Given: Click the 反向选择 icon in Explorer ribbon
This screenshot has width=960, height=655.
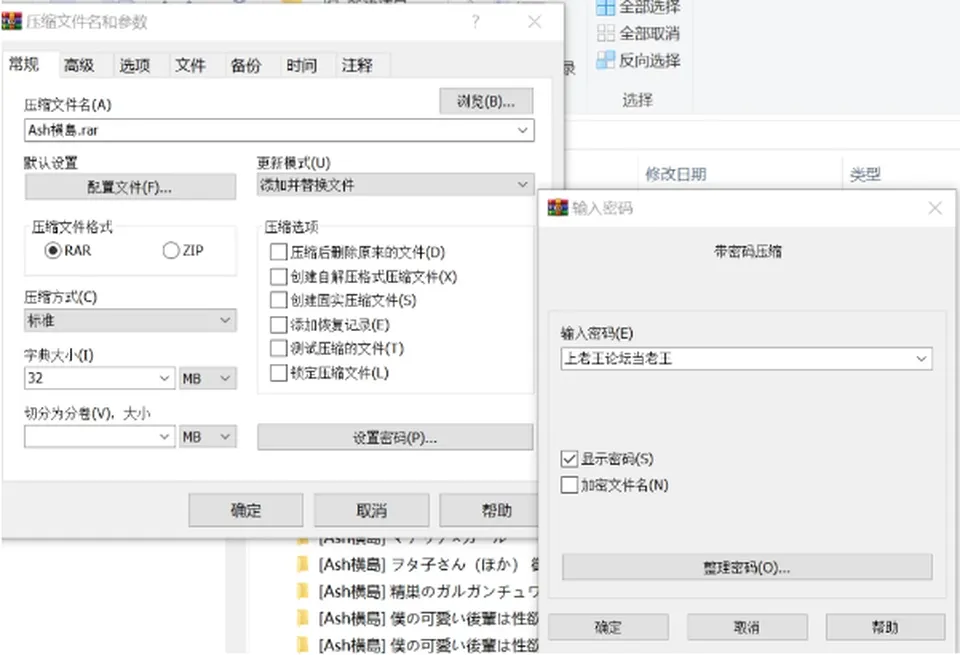Looking at the screenshot, I should 606,60.
